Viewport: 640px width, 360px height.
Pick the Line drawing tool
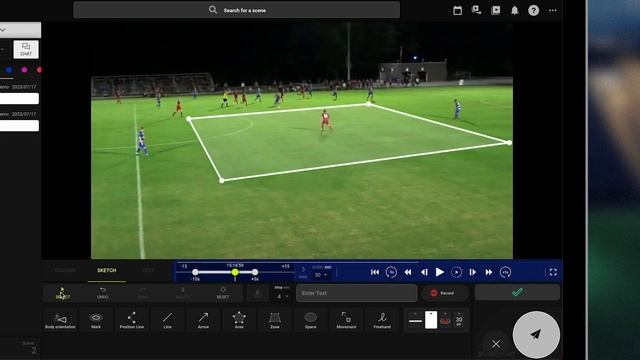pyautogui.click(x=167, y=320)
